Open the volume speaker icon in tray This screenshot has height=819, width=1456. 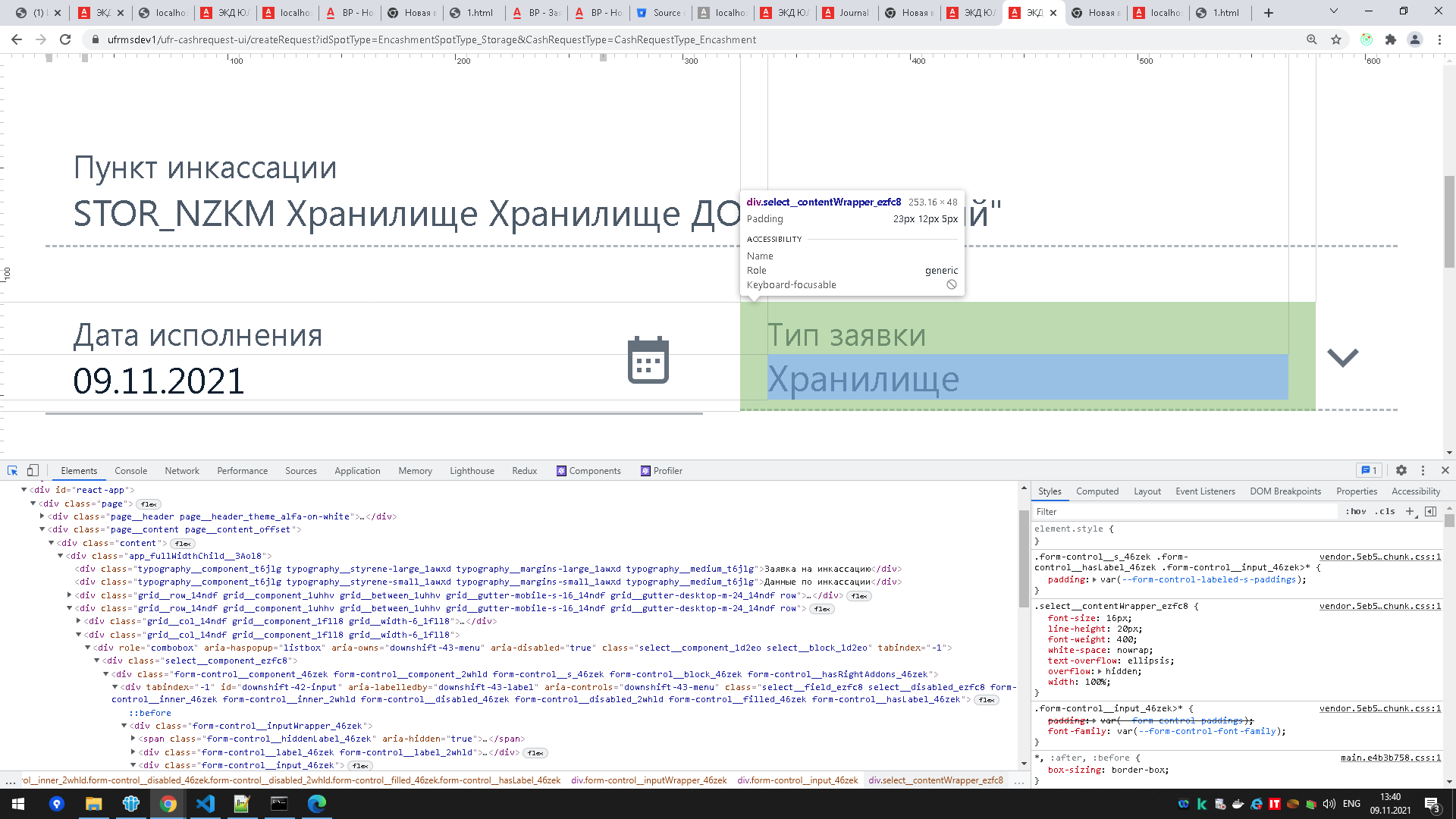(1329, 805)
